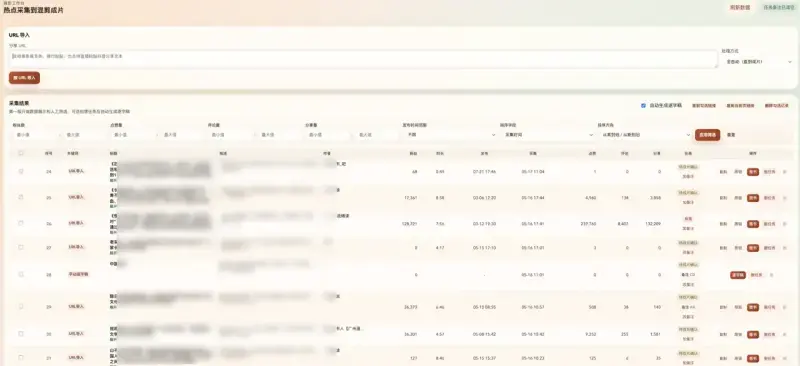800x366 pixels.
Task: Click the comments value 8,407
Action: (x=622, y=224)
